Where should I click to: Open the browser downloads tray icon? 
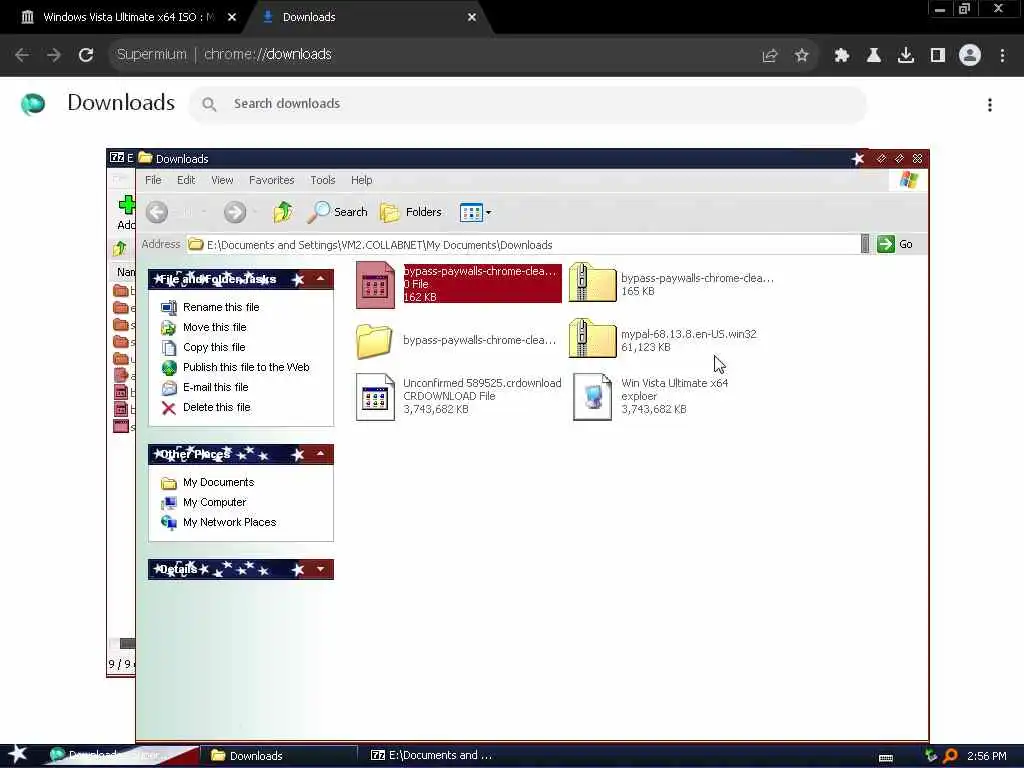click(906, 56)
